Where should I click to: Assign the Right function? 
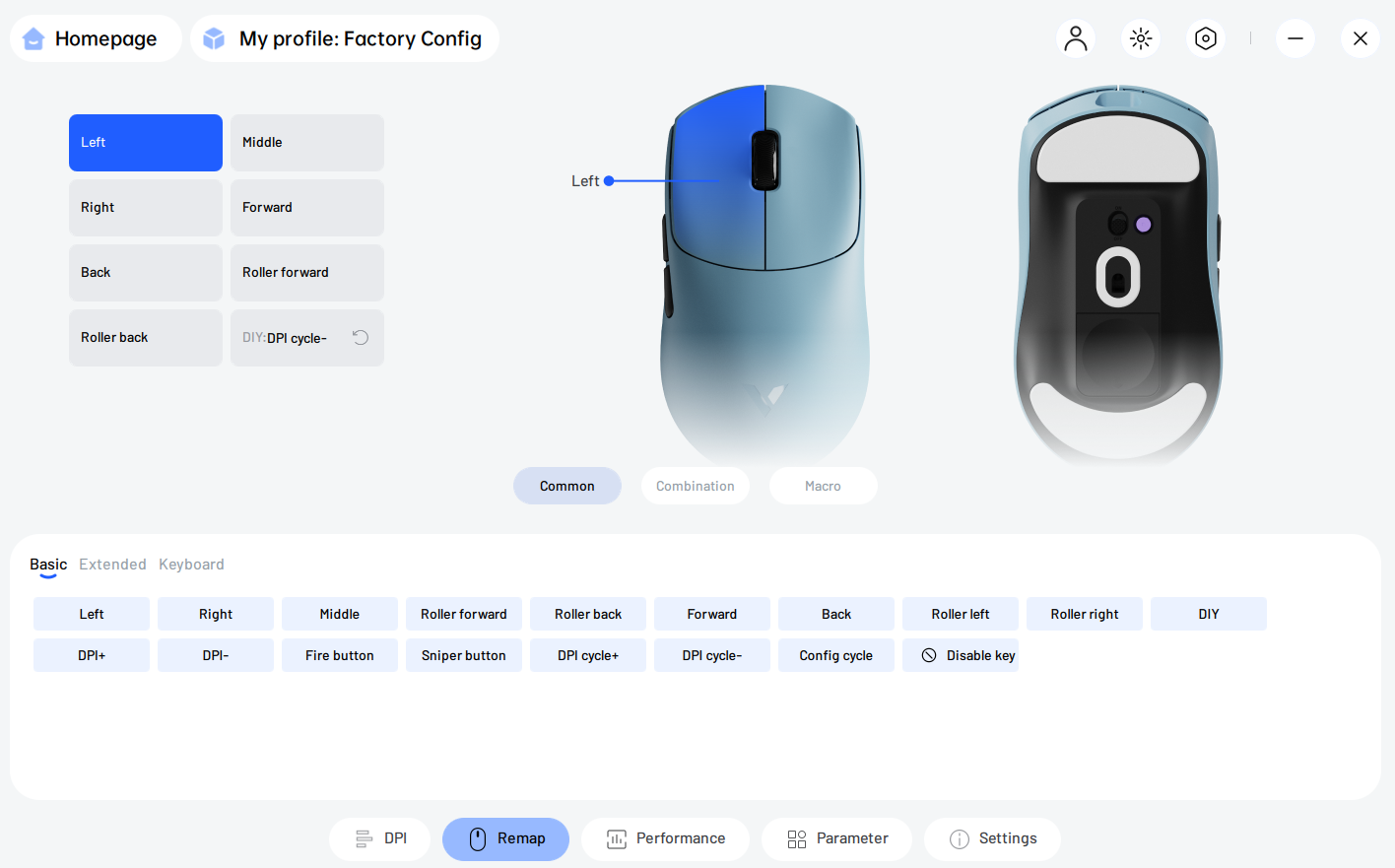[x=216, y=614]
